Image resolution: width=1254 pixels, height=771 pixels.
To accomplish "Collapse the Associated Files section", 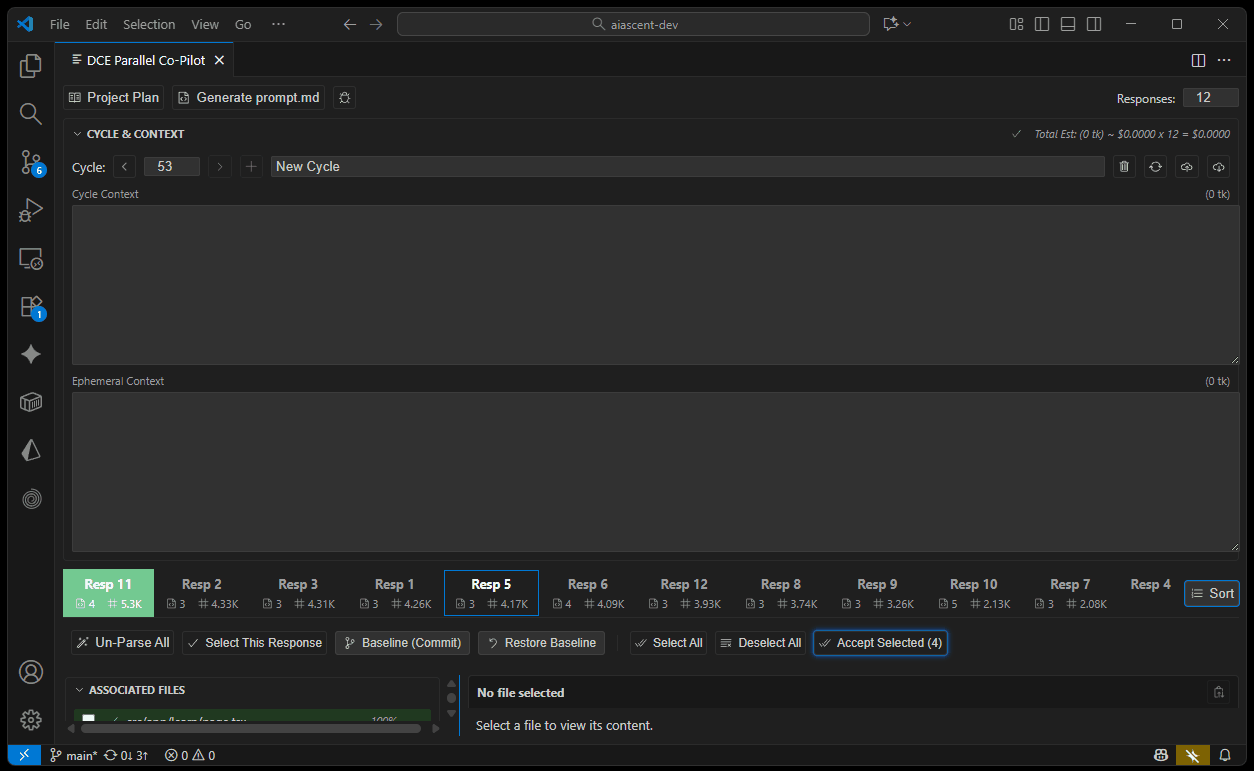I will (79, 690).
